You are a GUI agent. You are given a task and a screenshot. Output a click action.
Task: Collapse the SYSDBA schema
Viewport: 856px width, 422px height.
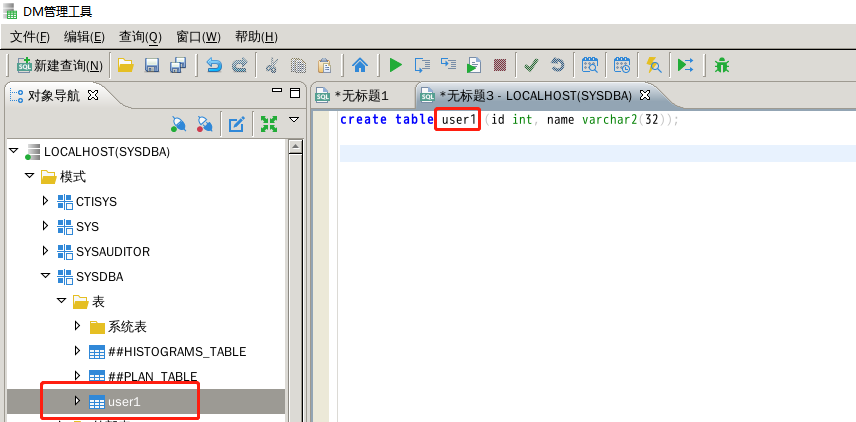[x=46, y=276]
